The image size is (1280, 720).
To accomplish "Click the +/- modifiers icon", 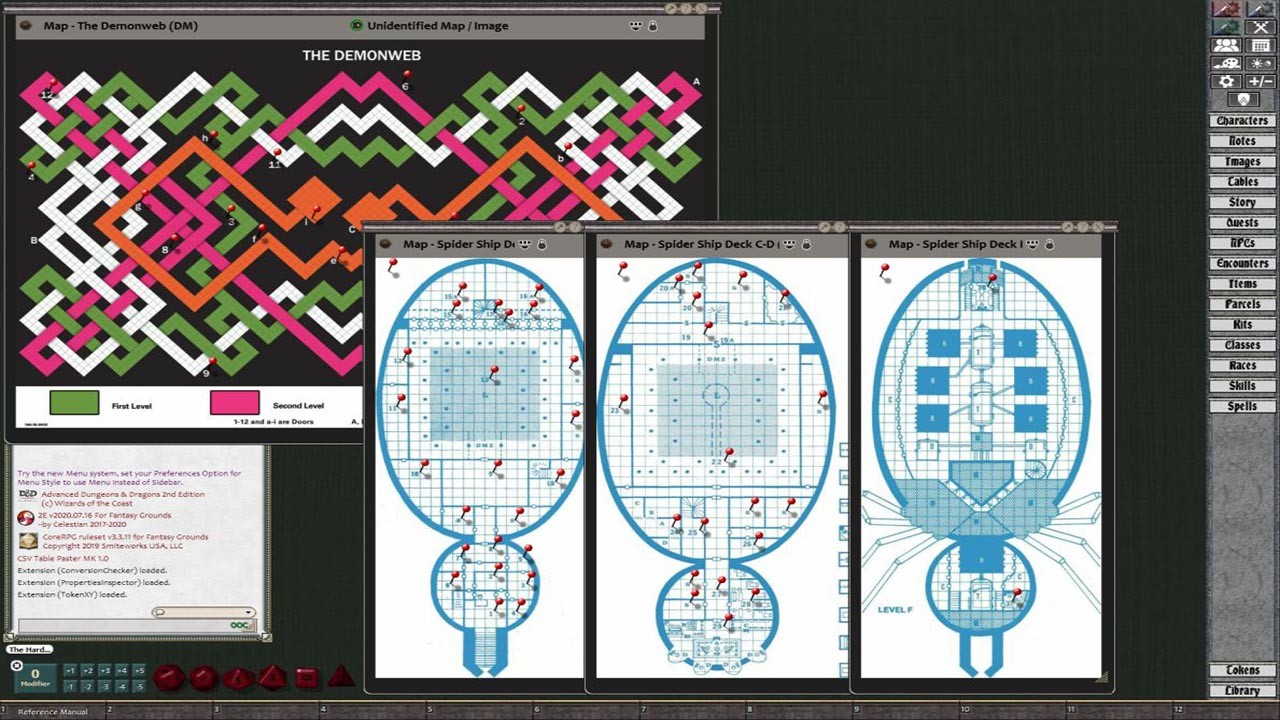I will (1261, 81).
